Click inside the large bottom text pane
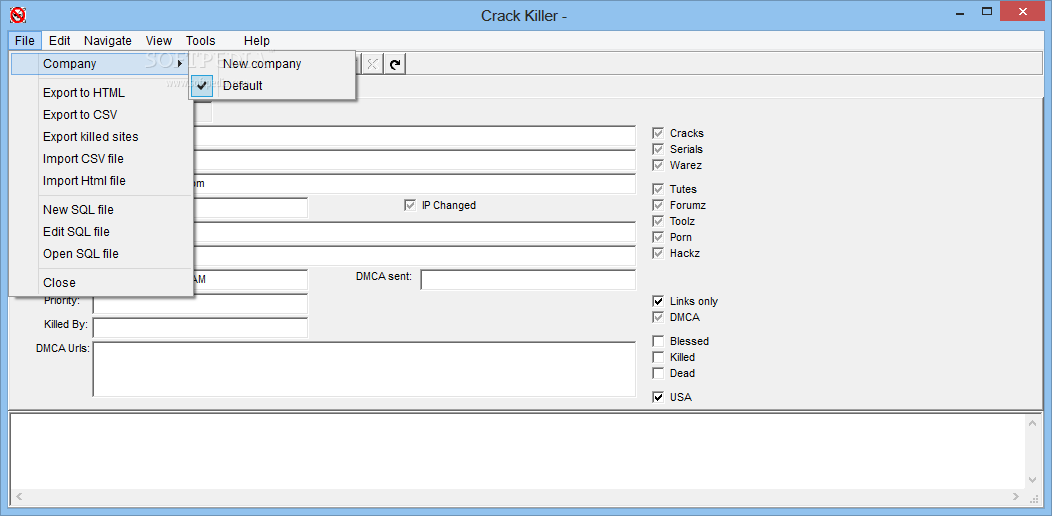1052x516 pixels. (517, 451)
